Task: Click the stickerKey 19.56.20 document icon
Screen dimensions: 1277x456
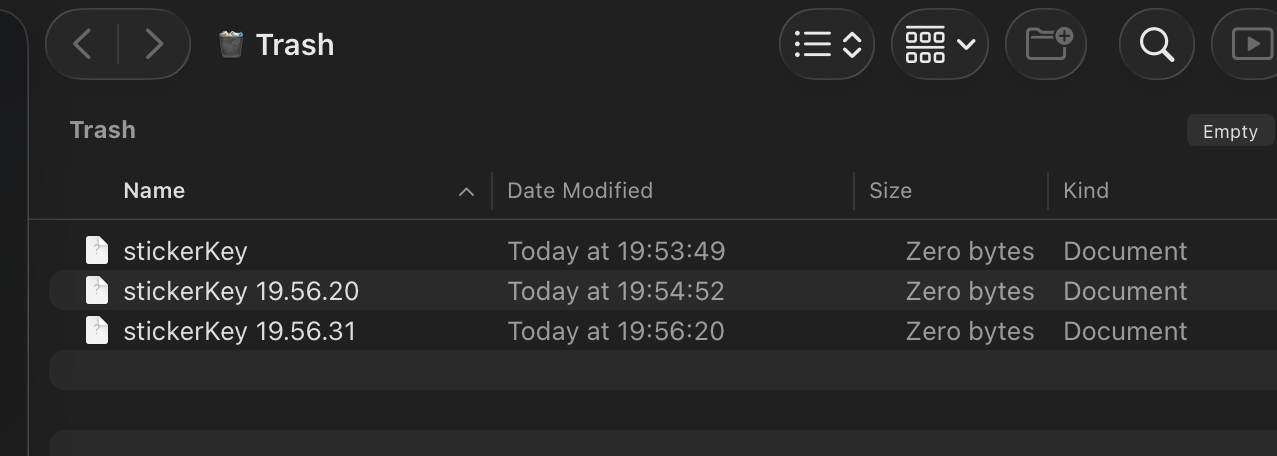Action: click(97, 291)
